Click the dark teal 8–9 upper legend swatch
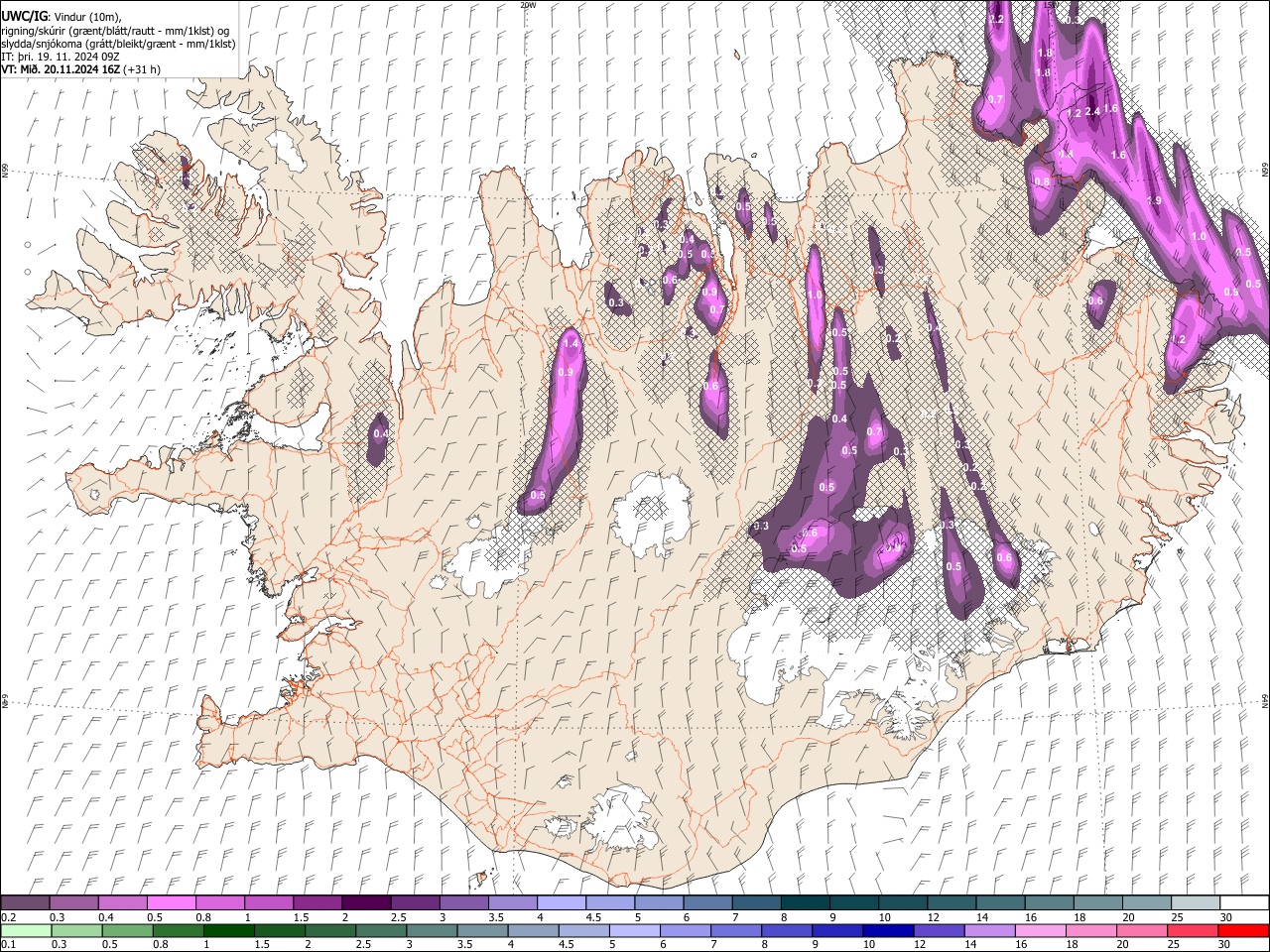This screenshot has width=1270, height=952. [x=806, y=902]
